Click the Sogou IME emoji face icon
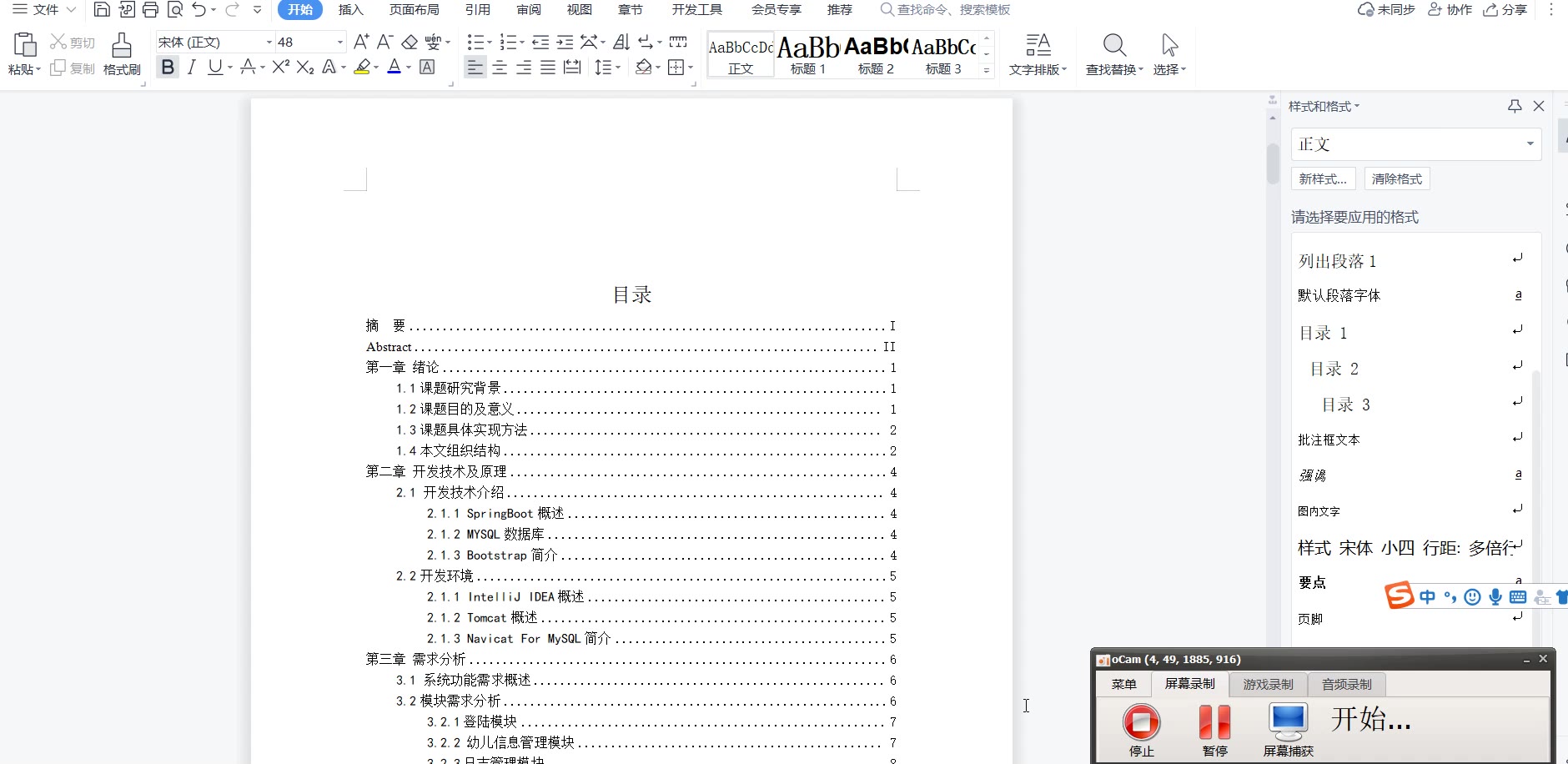The height and width of the screenshot is (764, 1568). [x=1473, y=596]
